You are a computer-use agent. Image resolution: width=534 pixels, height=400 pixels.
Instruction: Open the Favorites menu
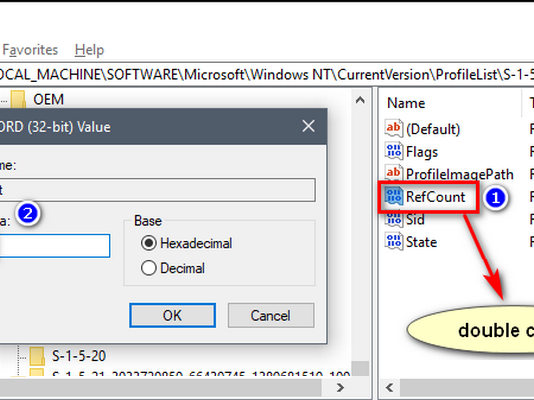coord(30,50)
